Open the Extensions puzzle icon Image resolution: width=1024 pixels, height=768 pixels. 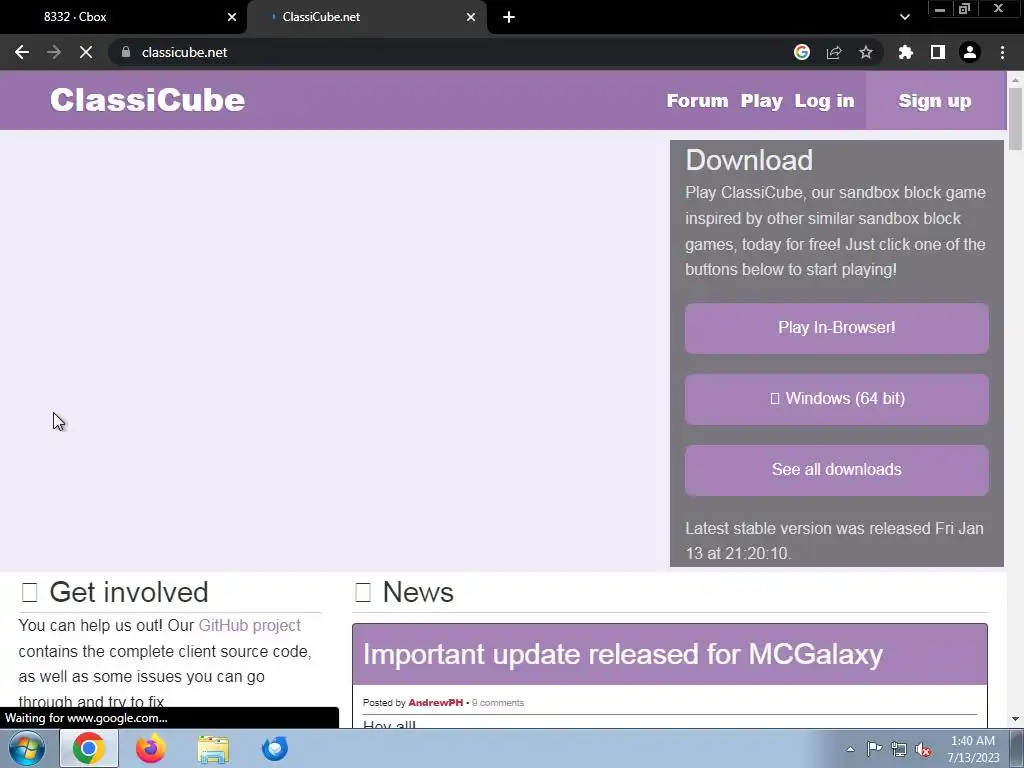point(906,52)
